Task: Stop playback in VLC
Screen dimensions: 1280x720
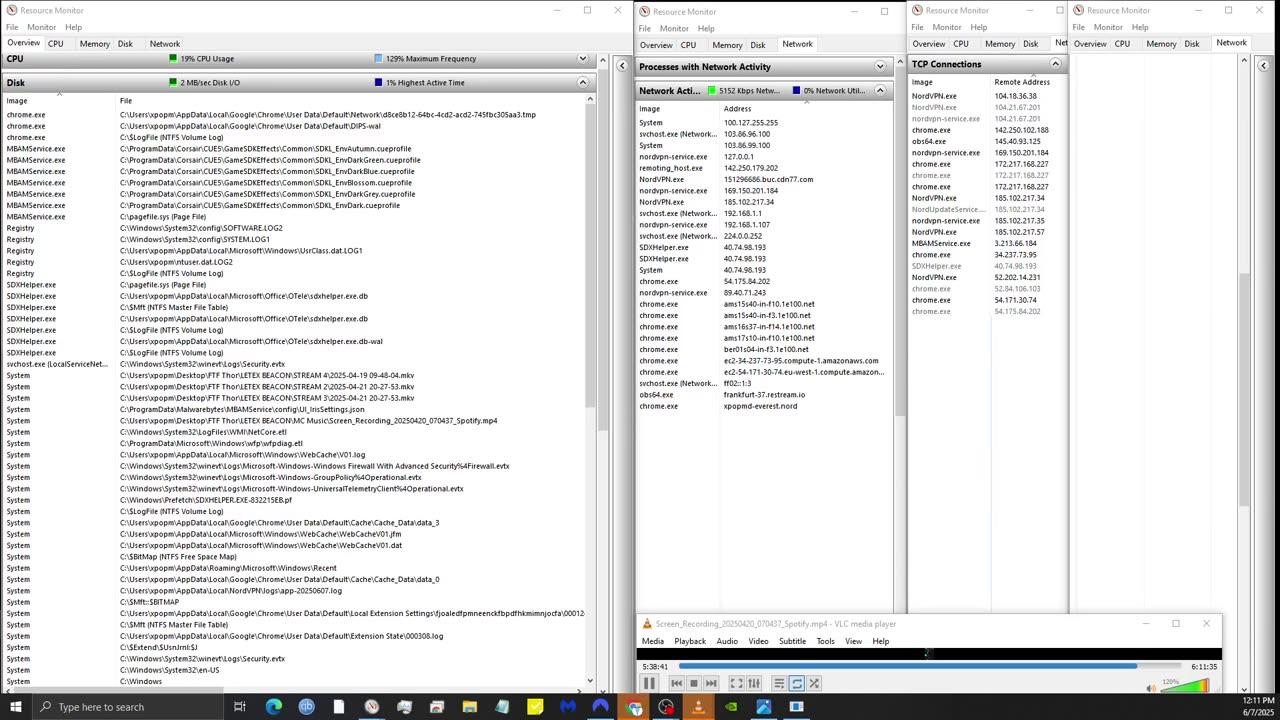Action: tap(693, 683)
